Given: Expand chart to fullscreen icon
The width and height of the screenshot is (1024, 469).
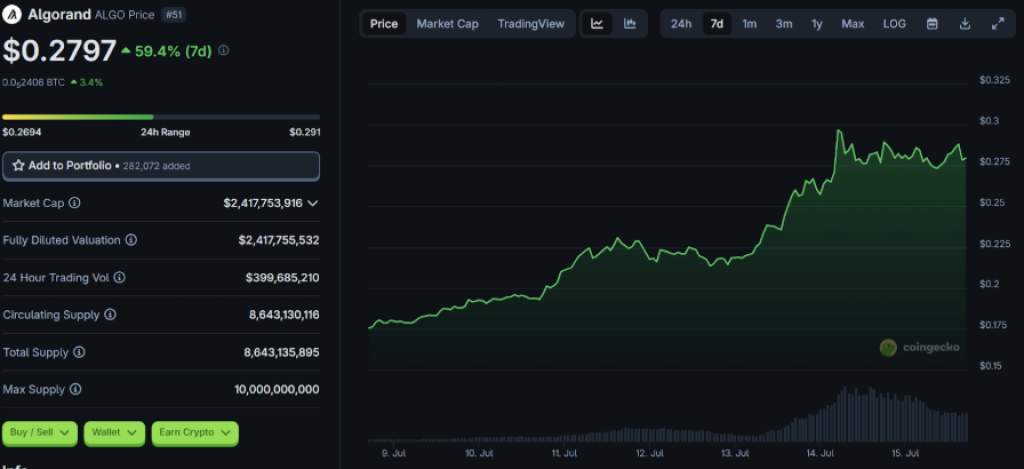Looking at the screenshot, I should coord(997,24).
